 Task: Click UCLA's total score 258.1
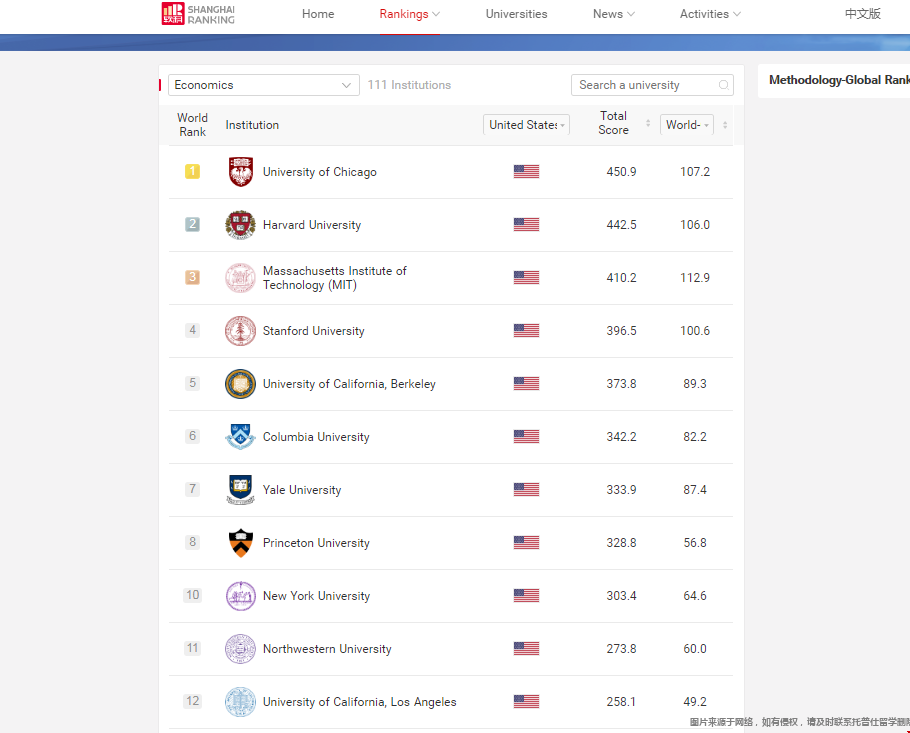pyautogui.click(x=622, y=702)
